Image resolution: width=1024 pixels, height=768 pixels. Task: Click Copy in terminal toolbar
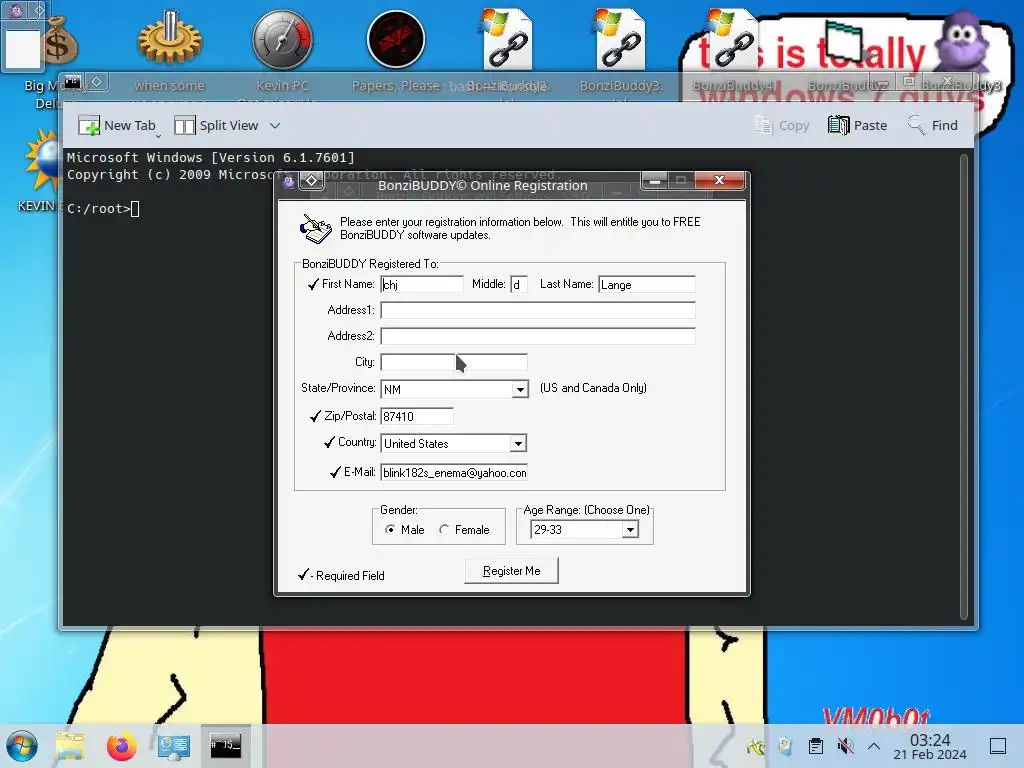(782, 125)
